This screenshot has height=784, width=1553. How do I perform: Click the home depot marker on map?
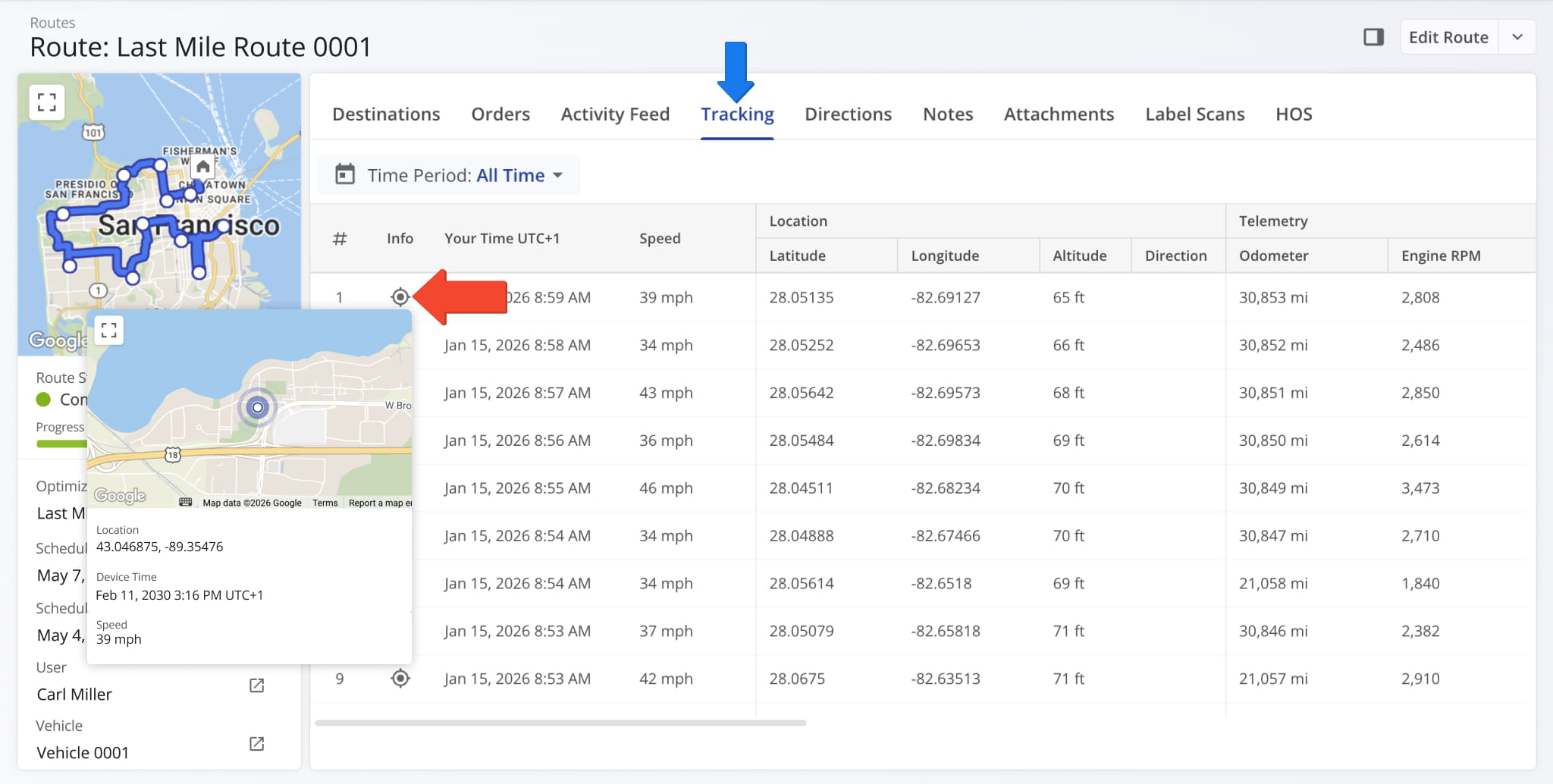[202, 167]
